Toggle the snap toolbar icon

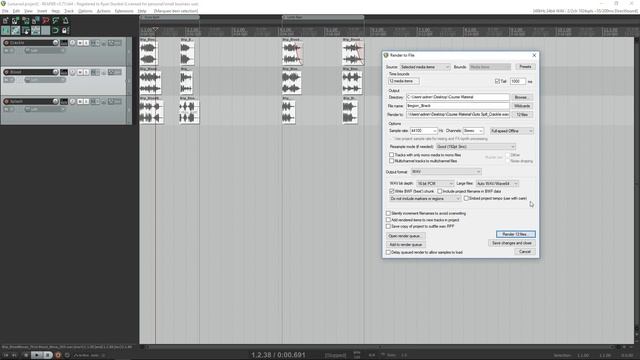coord(56,31)
